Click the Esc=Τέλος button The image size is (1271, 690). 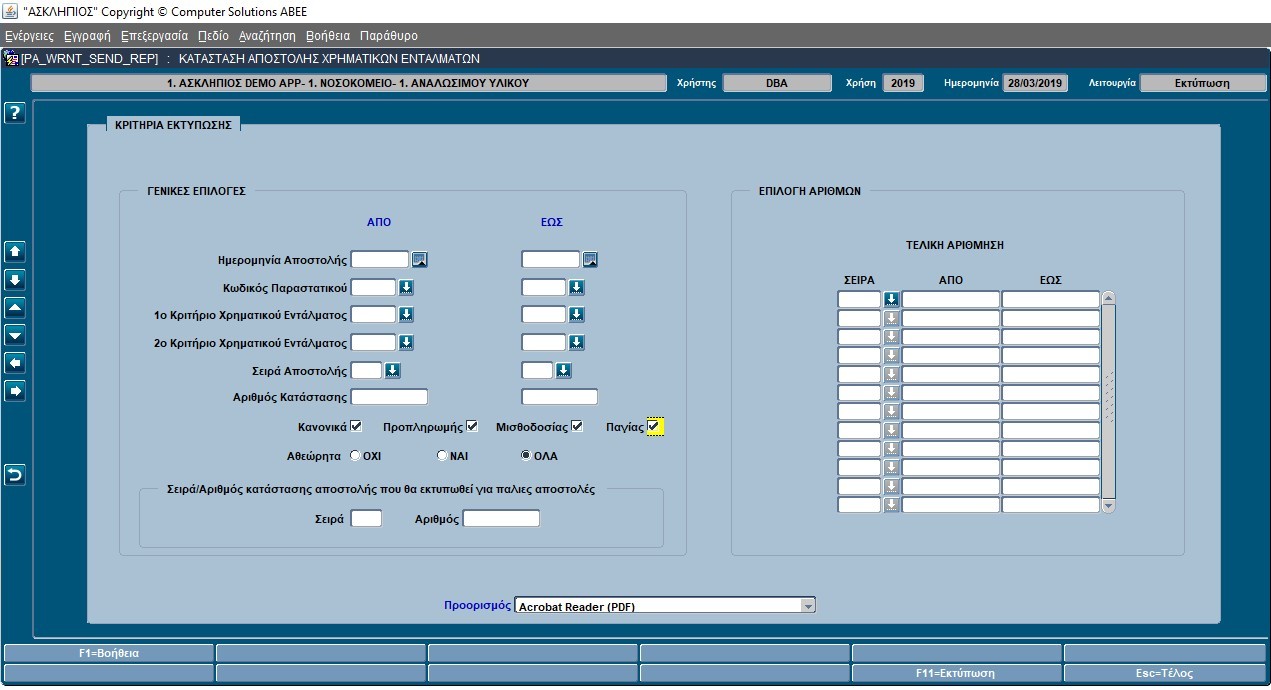click(1165, 673)
